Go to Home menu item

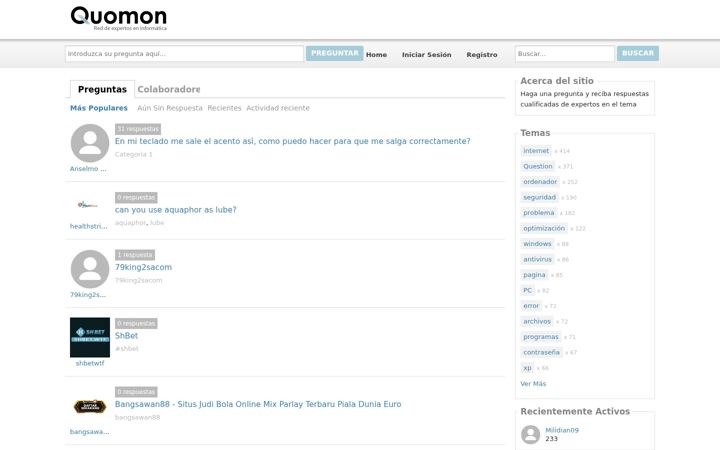click(x=376, y=55)
